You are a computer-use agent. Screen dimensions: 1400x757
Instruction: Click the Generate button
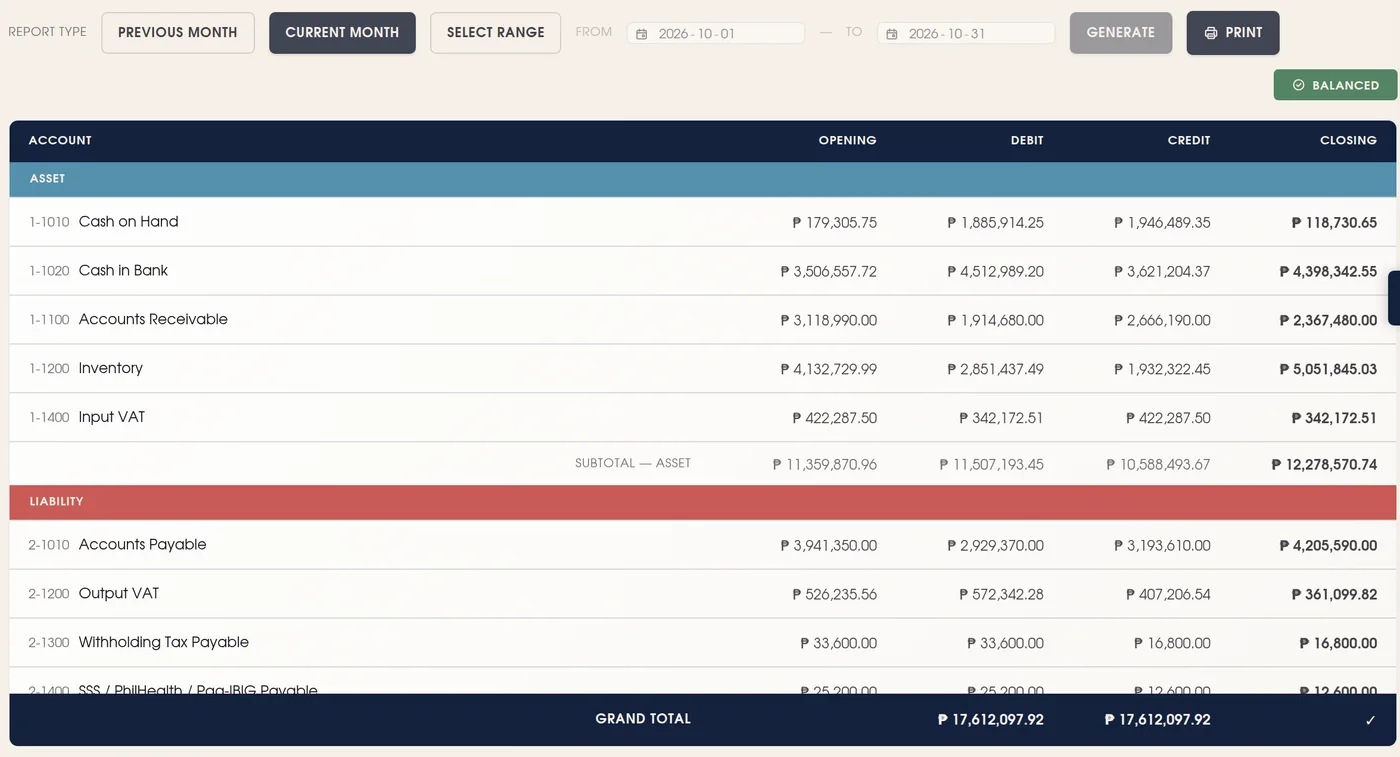coord(1121,33)
